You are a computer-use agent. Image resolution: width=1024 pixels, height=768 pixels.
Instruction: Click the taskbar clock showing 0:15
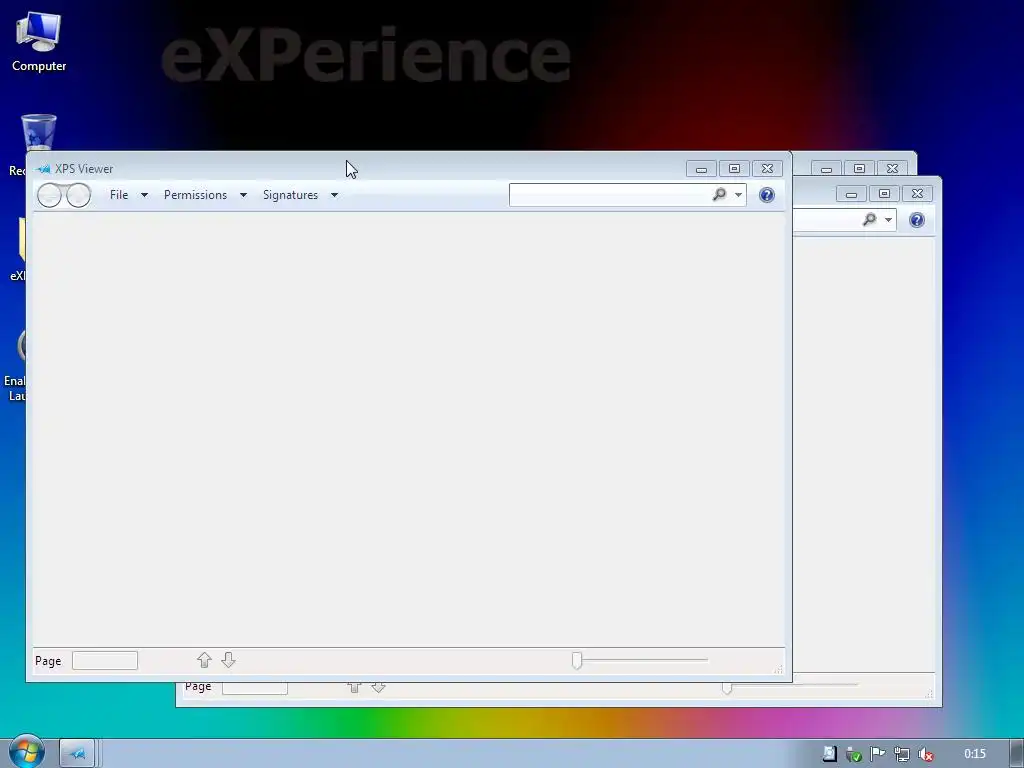974,754
